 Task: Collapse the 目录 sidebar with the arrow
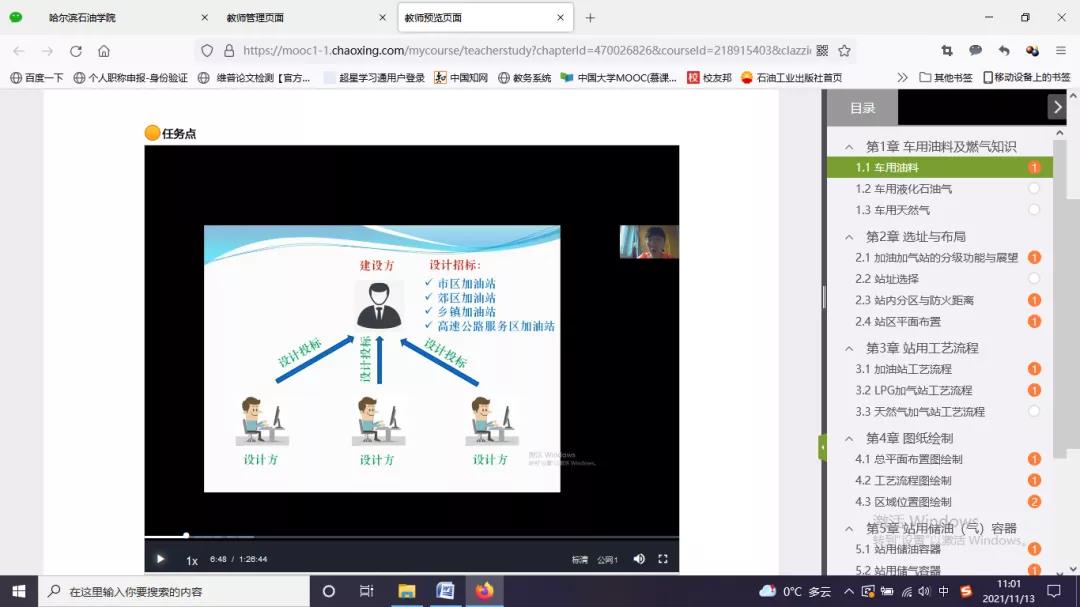coord(1056,107)
